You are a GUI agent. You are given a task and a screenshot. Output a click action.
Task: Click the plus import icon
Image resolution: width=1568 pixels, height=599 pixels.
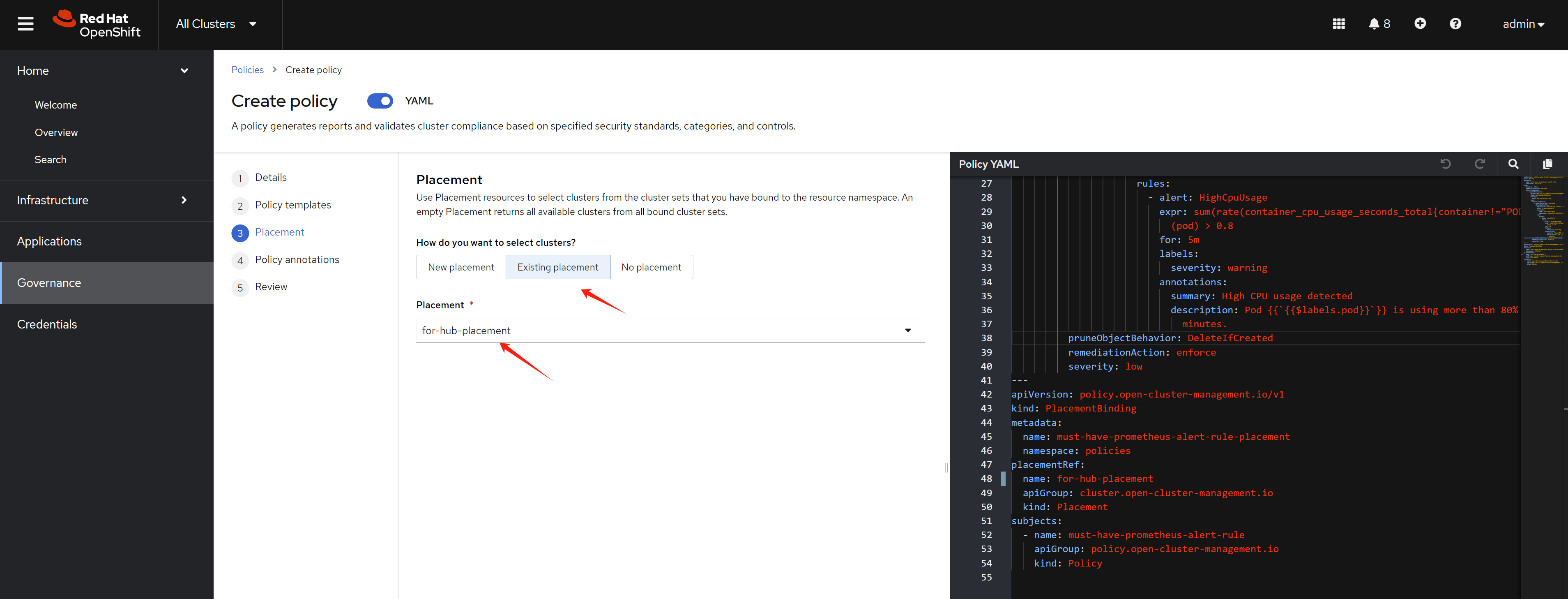coord(1419,24)
